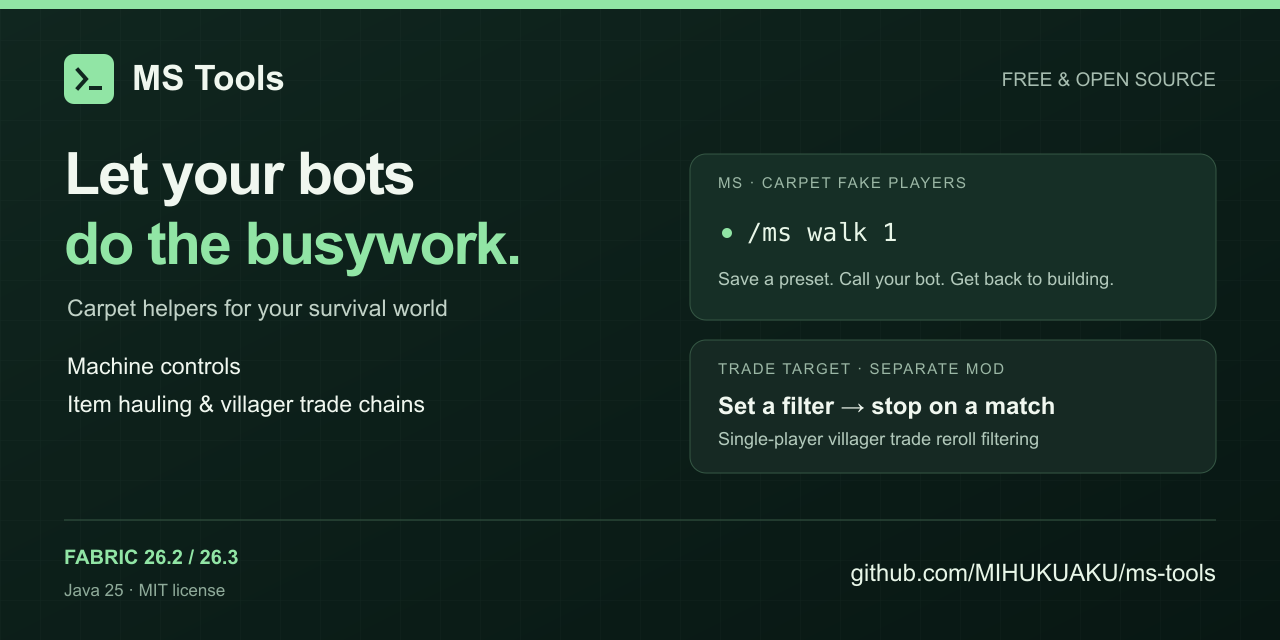This screenshot has width=1280, height=640.
Task: Click the 'FABRIC 26.2 / 26.3' version label
Action: (151, 557)
